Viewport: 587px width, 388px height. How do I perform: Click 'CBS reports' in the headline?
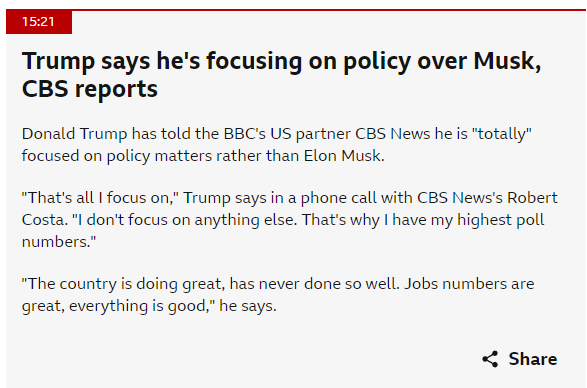(90, 89)
